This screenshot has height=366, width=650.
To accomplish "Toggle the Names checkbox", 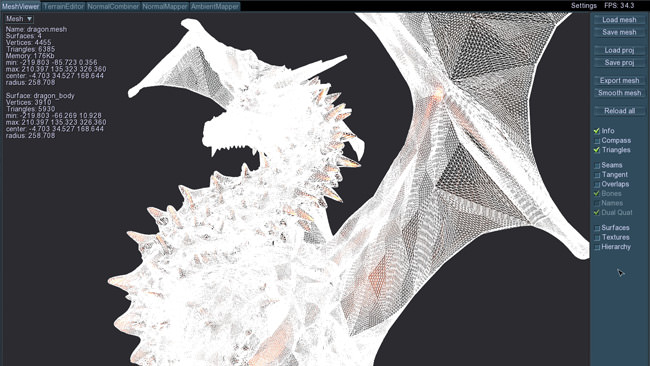I will tap(597, 203).
